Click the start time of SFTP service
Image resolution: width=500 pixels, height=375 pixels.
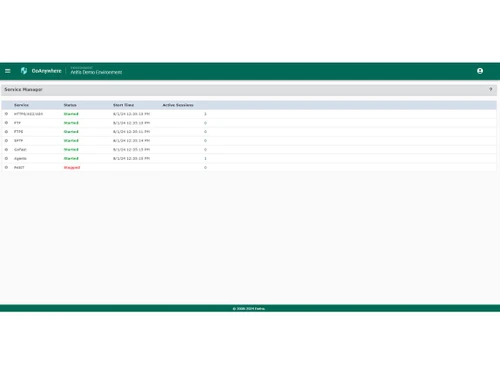click(131, 141)
